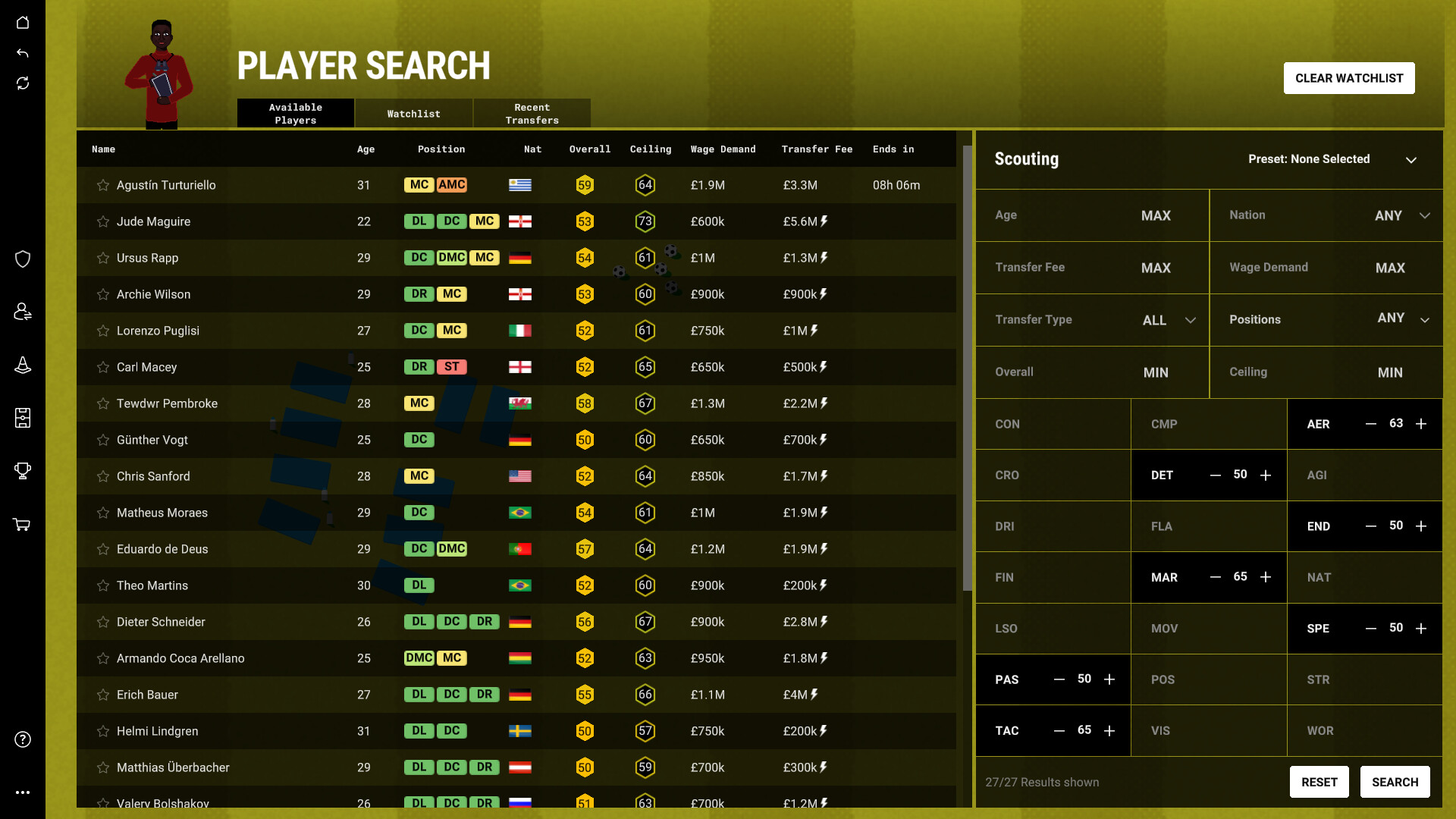Adjust the TAC minus stepper to decrease value
Screen dimensions: 1456x819
click(1058, 730)
